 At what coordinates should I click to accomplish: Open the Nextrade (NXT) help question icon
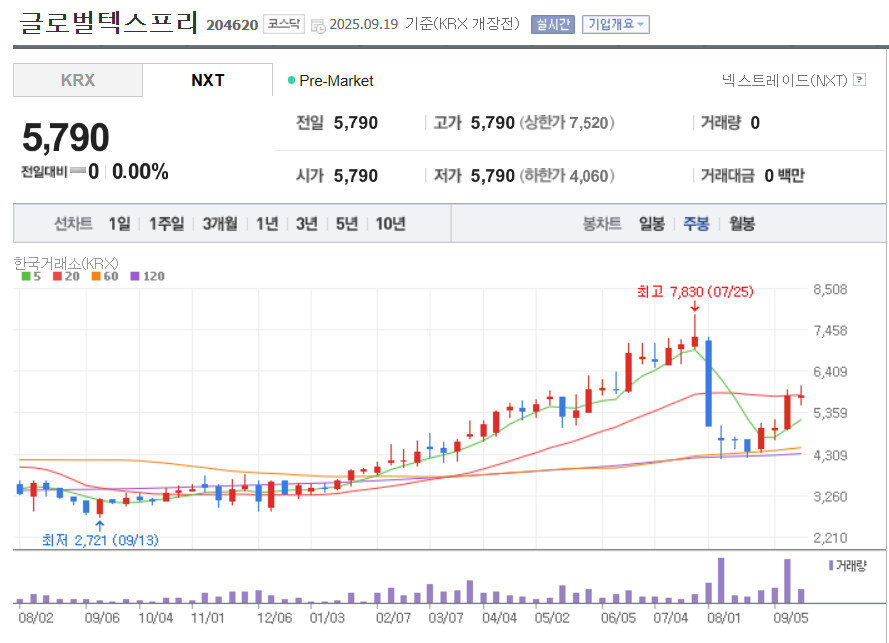point(859,80)
